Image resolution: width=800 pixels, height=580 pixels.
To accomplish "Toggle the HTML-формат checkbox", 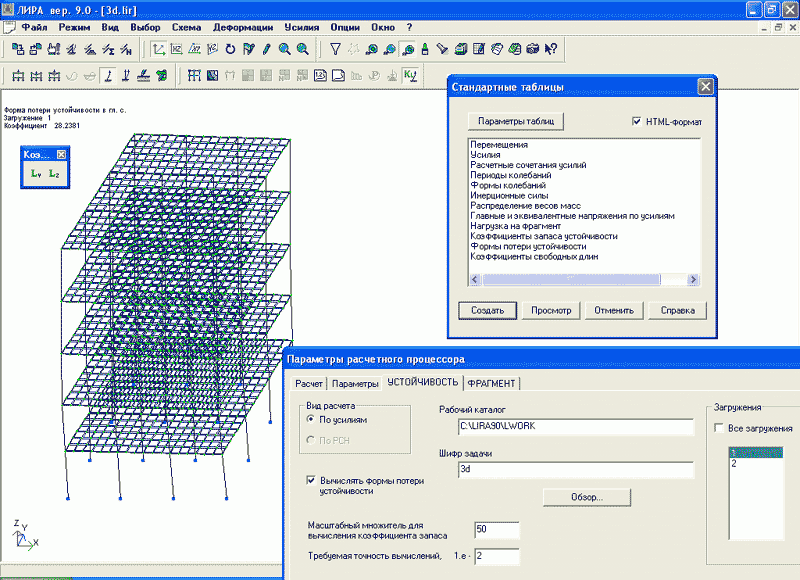I will pyautogui.click(x=637, y=121).
